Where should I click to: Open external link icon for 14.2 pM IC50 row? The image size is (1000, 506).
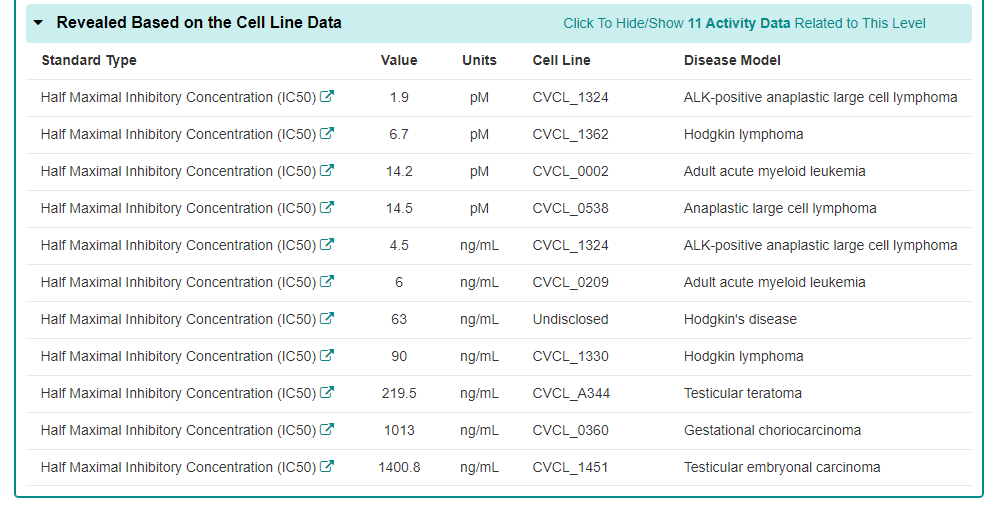tap(327, 171)
